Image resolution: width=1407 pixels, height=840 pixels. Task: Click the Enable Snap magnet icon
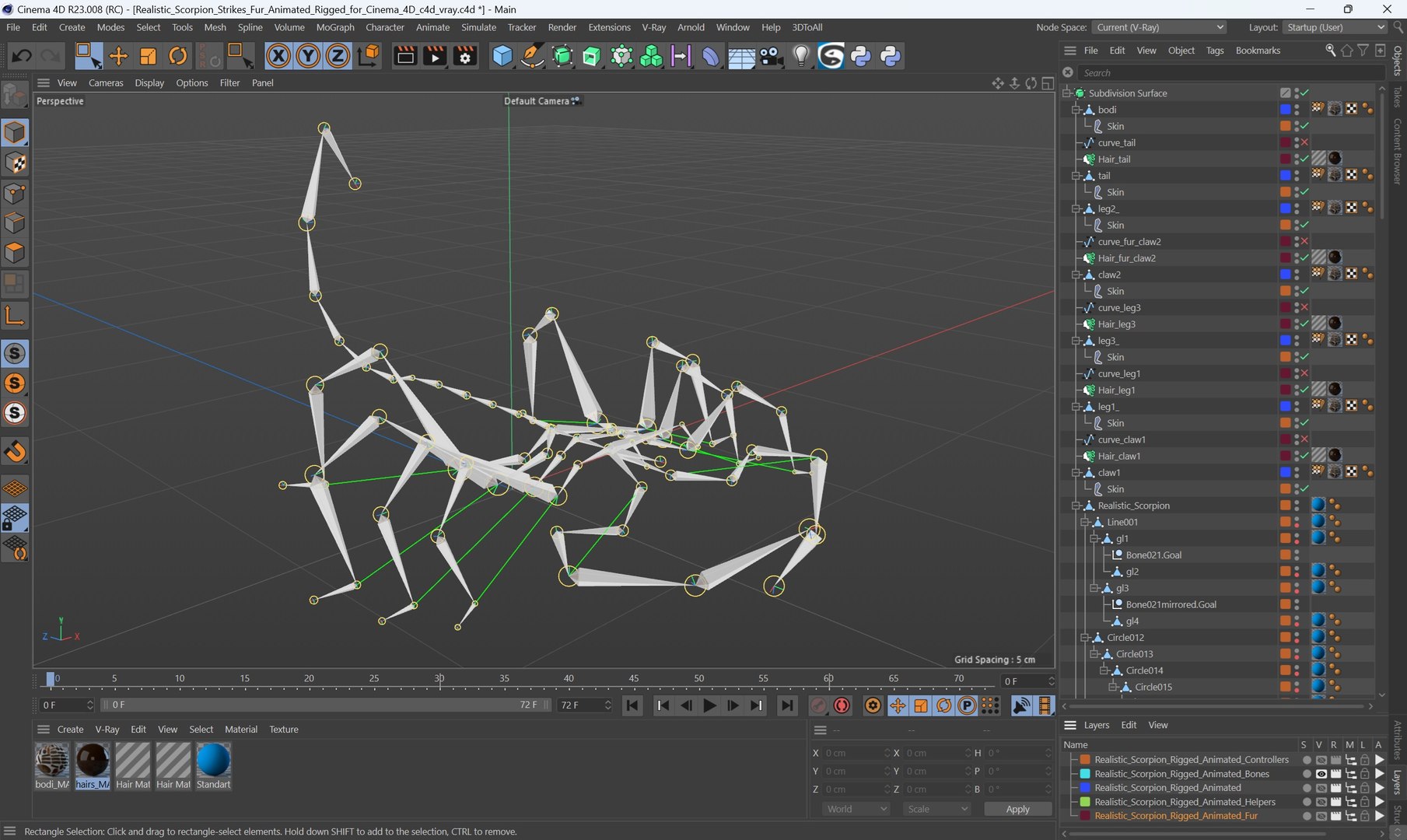point(15,451)
